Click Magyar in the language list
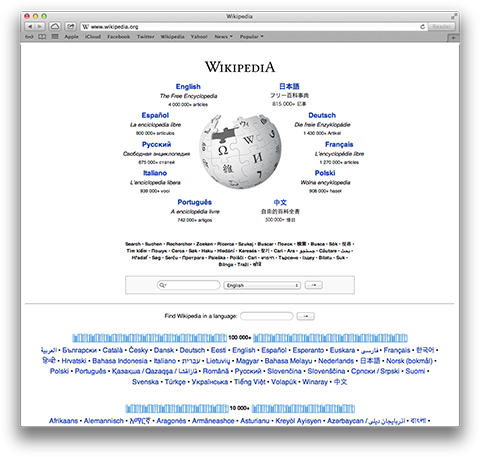Image resolution: width=480 pixels, height=457 pixels. coord(248,361)
